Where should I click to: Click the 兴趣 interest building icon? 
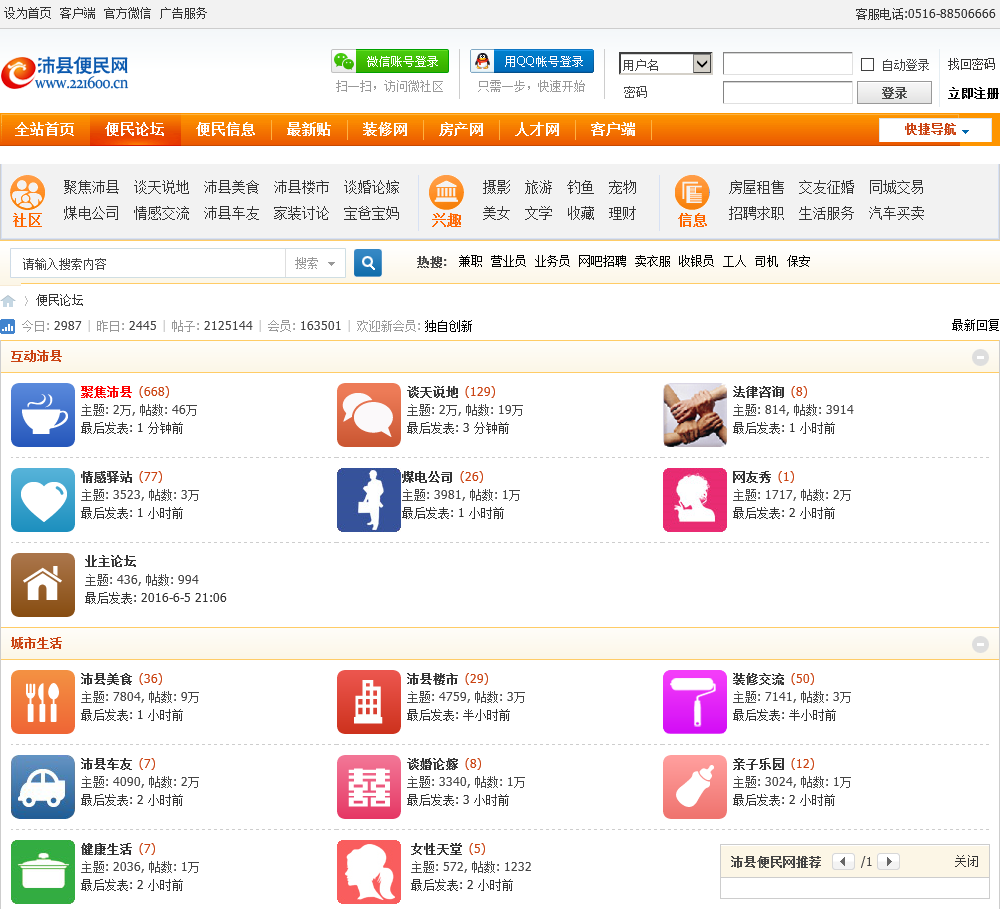pyautogui.click(x=446, y=193)
